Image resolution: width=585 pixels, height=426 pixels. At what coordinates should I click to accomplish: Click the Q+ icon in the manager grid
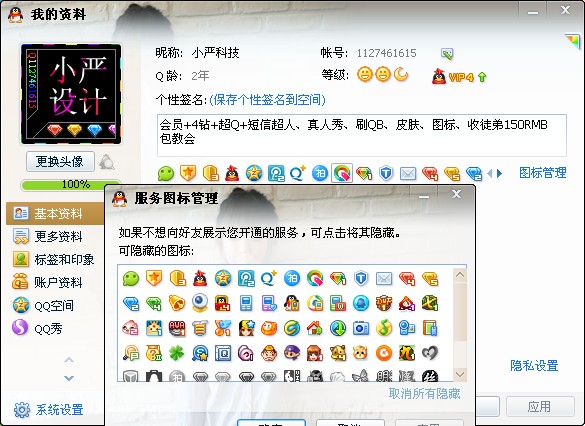pyautogui.click(x=269, y=279)
